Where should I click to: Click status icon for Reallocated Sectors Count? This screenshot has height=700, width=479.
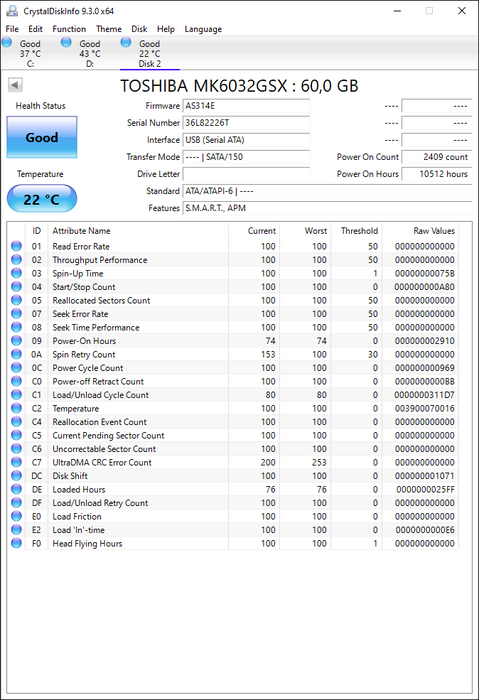[x=17, y=300]
